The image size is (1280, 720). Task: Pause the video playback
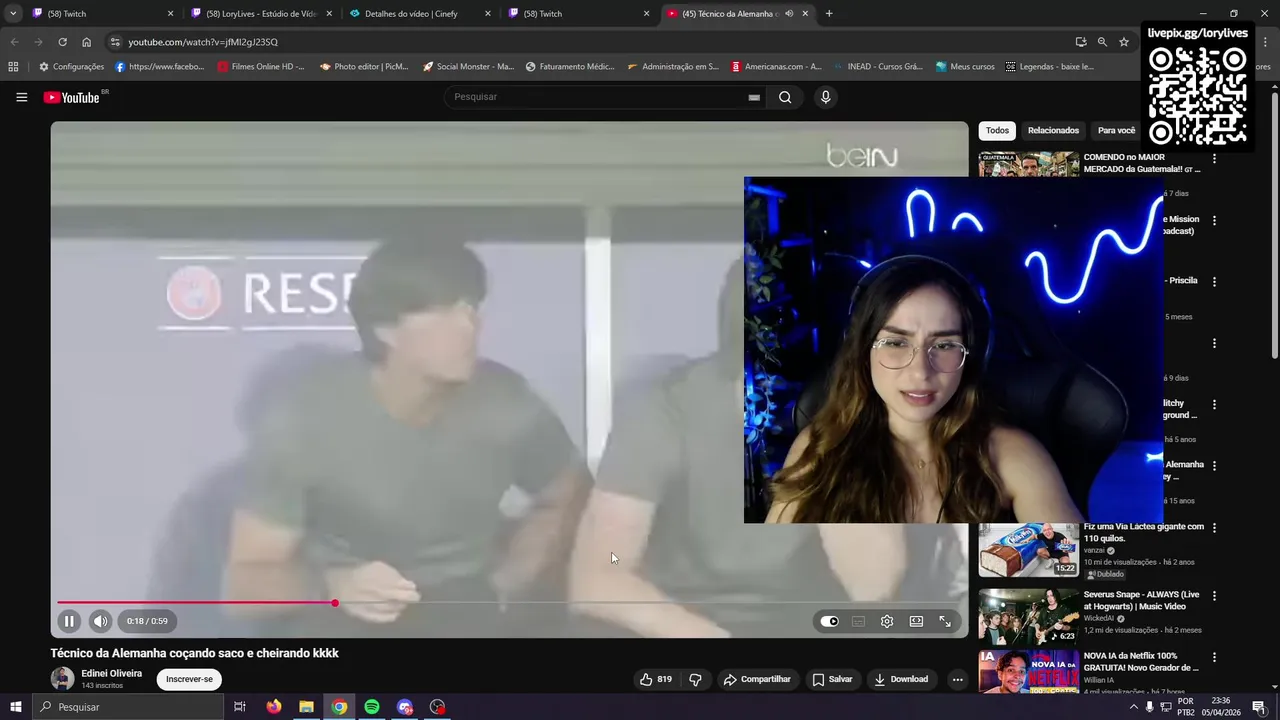tap(69, 621)
